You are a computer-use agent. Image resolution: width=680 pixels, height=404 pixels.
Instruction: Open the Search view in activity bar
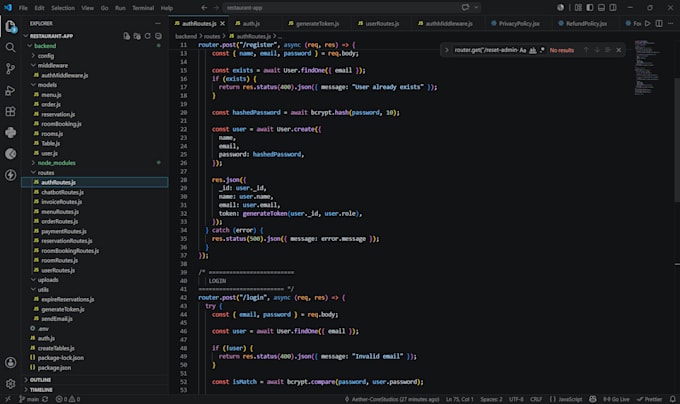pos(10,48)
